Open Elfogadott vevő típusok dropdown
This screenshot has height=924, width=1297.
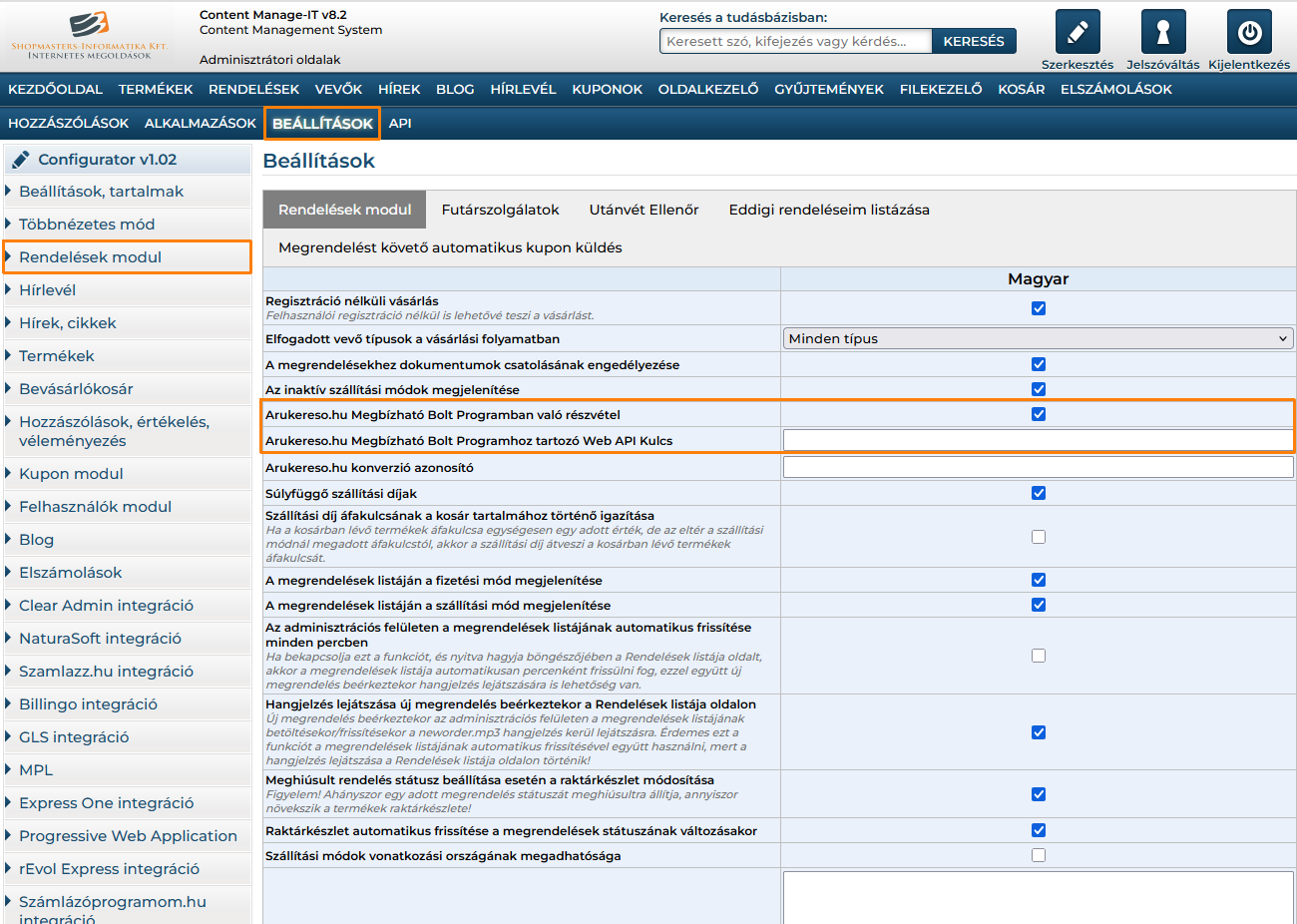[1038, 338]
